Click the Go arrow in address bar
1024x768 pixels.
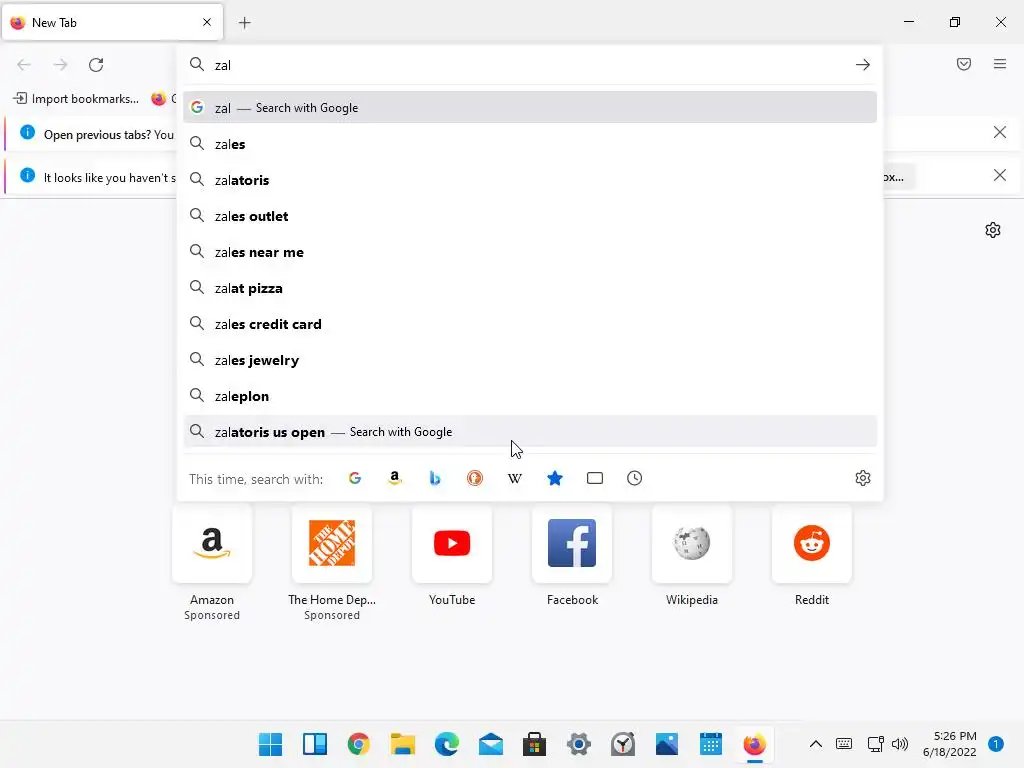tap(863, 65)
